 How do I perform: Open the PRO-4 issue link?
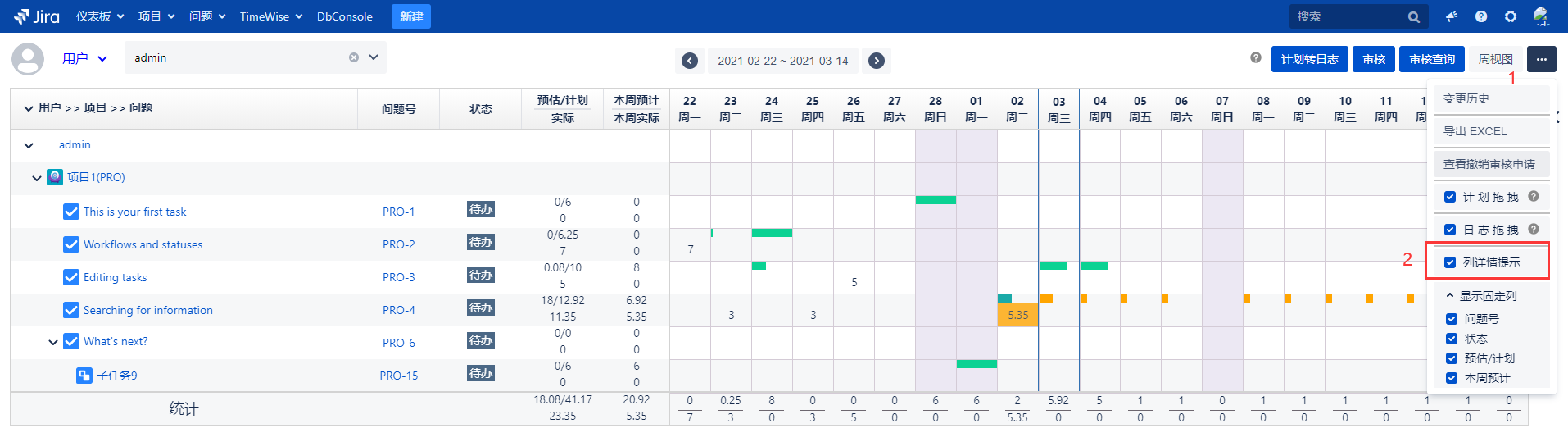[x=398, y=310]
